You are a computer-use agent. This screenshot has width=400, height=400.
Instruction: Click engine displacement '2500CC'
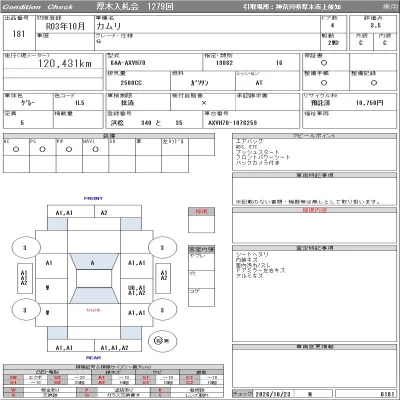(131, 83)
